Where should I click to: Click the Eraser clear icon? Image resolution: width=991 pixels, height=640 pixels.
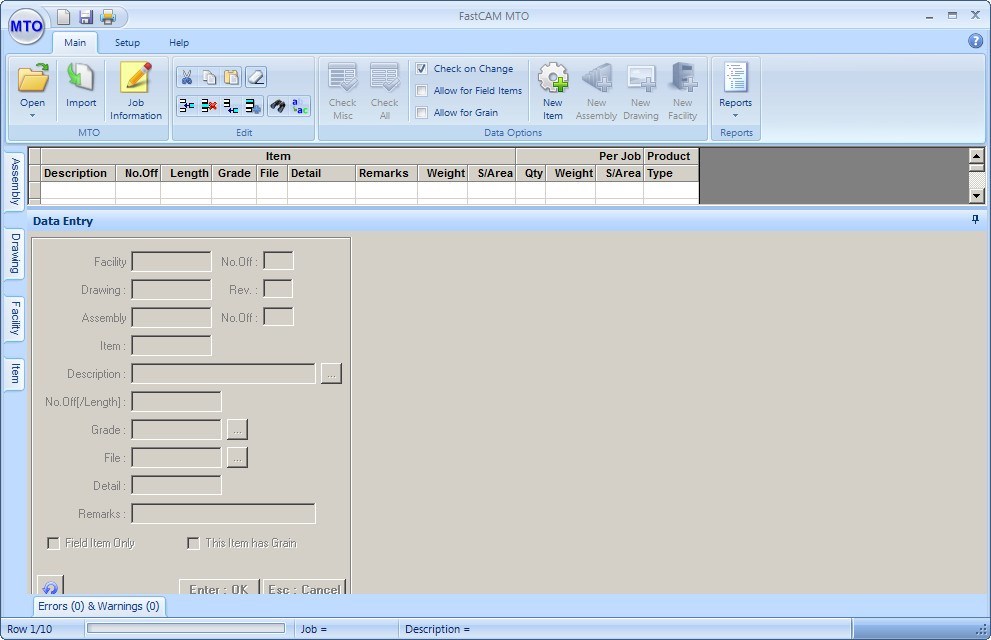255,77
